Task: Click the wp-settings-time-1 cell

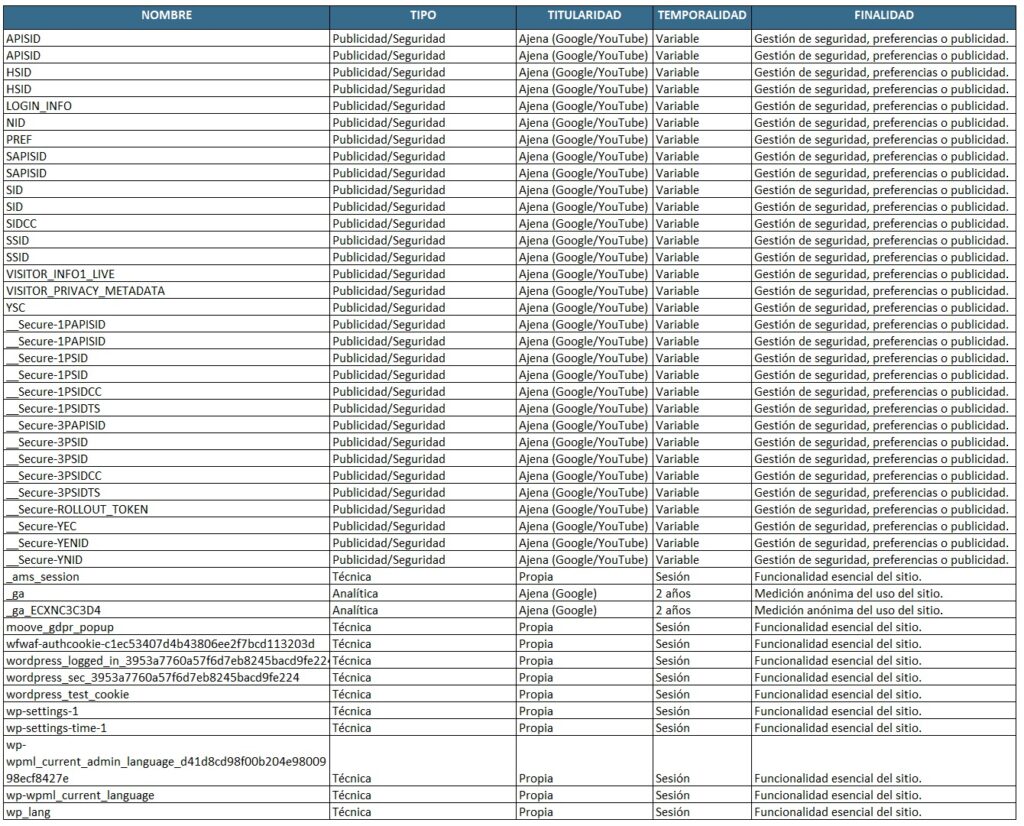Action: coord(167,728)
